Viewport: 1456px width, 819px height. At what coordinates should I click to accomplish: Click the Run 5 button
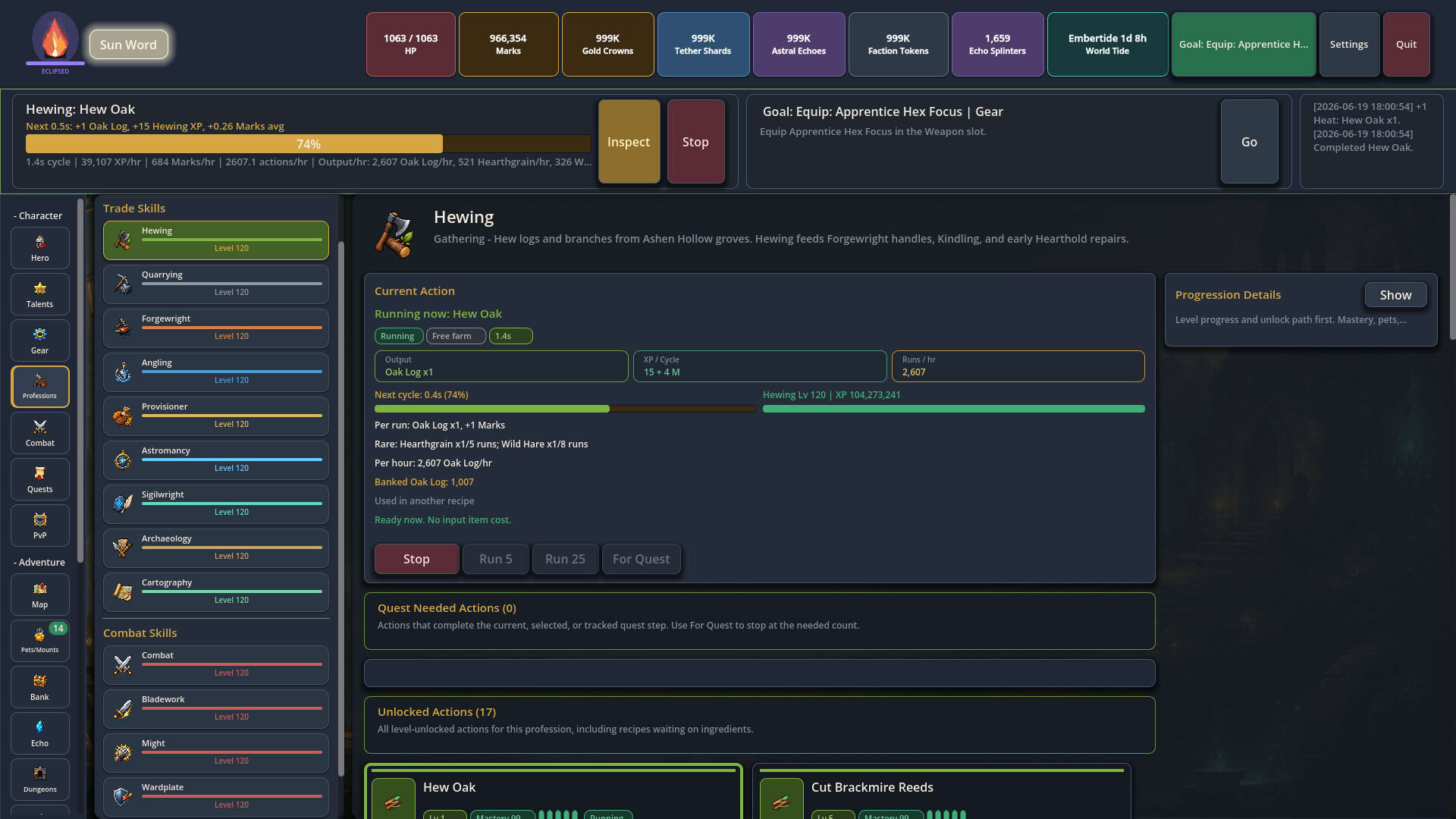pyautogui.click(x=495, y=559)
